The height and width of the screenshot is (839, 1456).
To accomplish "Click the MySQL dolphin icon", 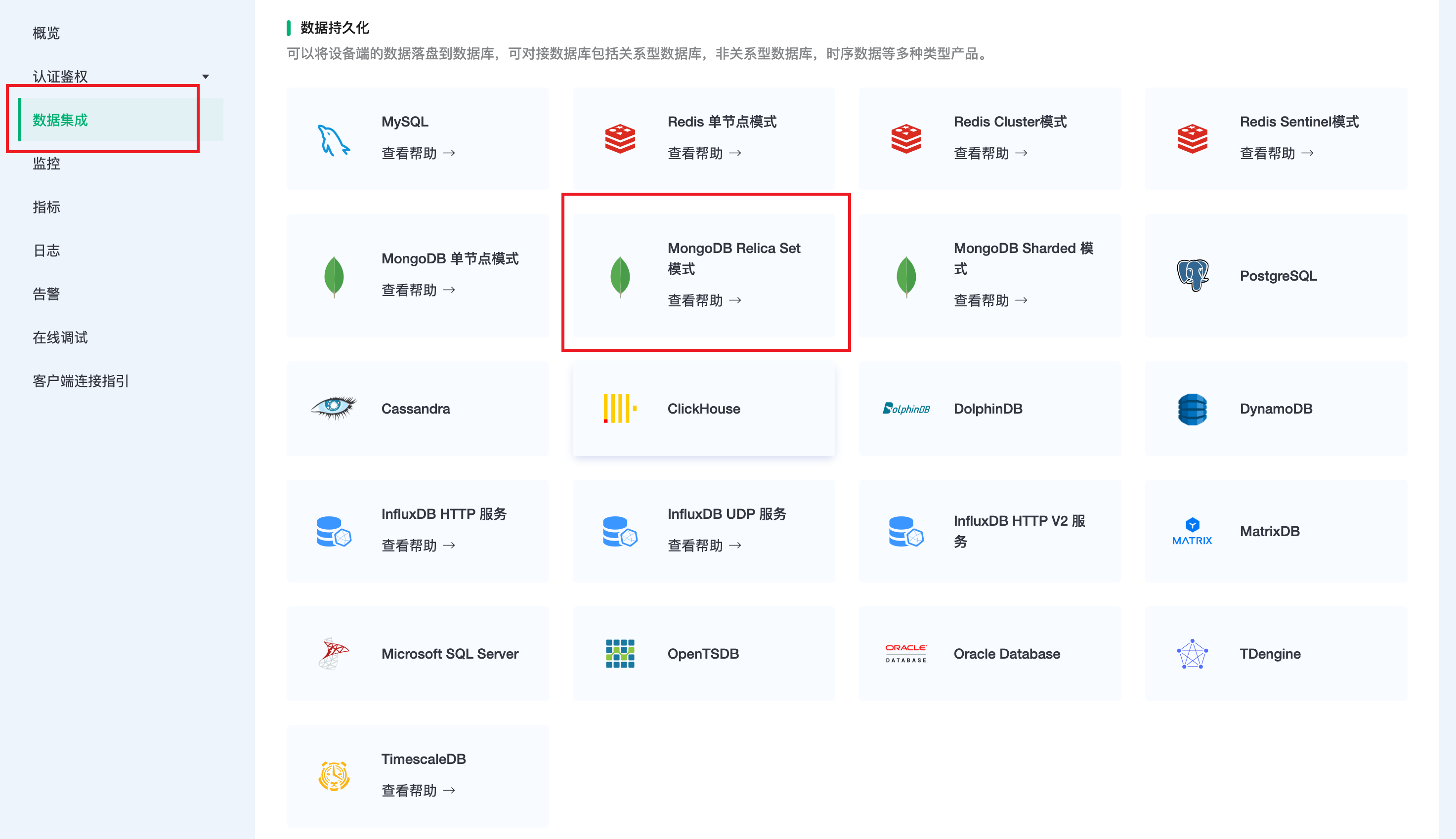I will pyautogui.click(x=334, y=139).
